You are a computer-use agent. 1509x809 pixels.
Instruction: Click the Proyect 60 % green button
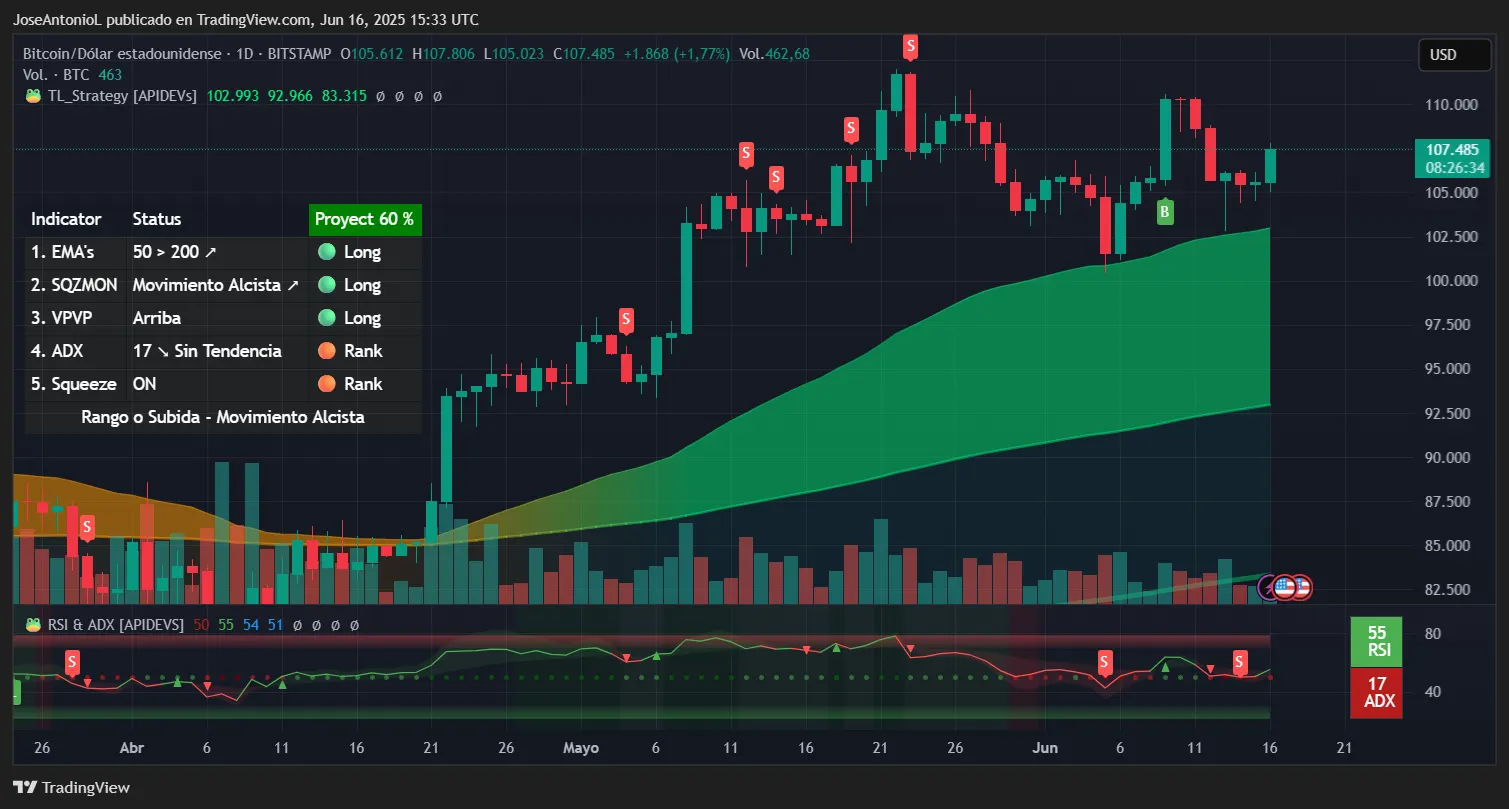coord(364,219)
